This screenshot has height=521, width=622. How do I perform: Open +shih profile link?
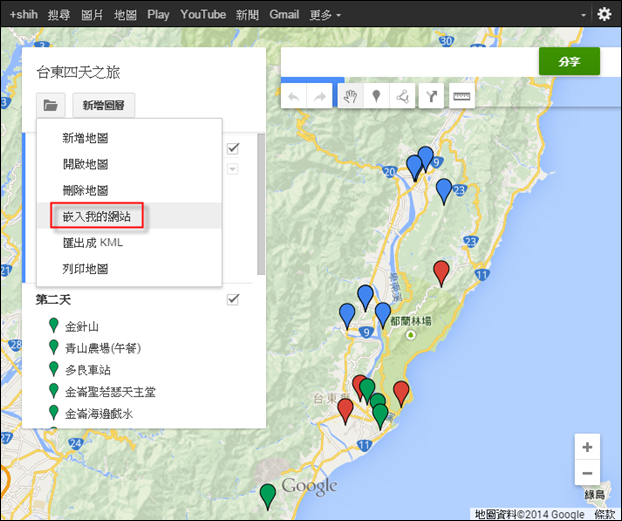point(23,15)
